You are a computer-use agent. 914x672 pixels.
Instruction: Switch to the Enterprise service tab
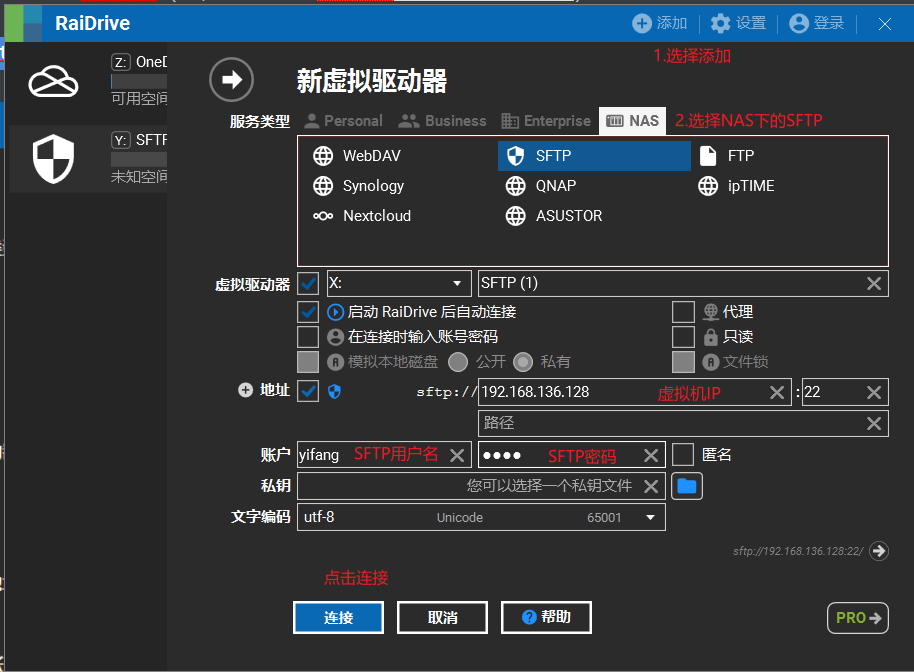546,121
